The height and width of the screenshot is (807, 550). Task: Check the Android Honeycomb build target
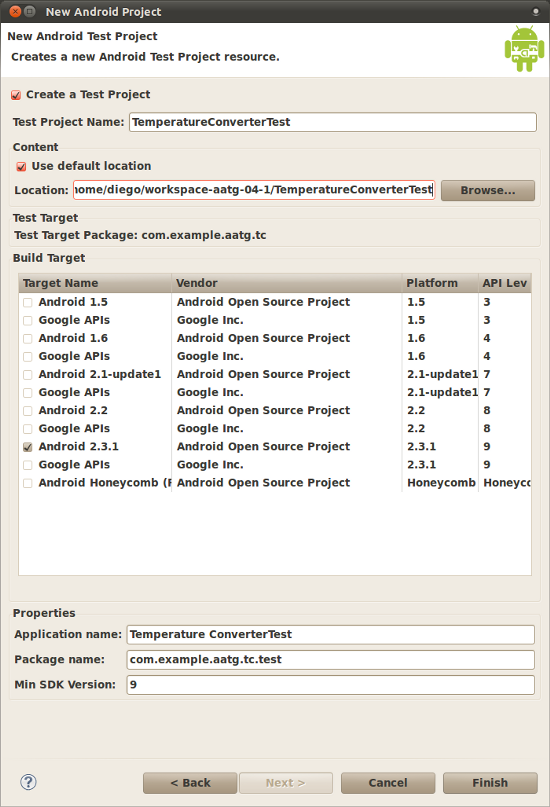pos(28,483)
